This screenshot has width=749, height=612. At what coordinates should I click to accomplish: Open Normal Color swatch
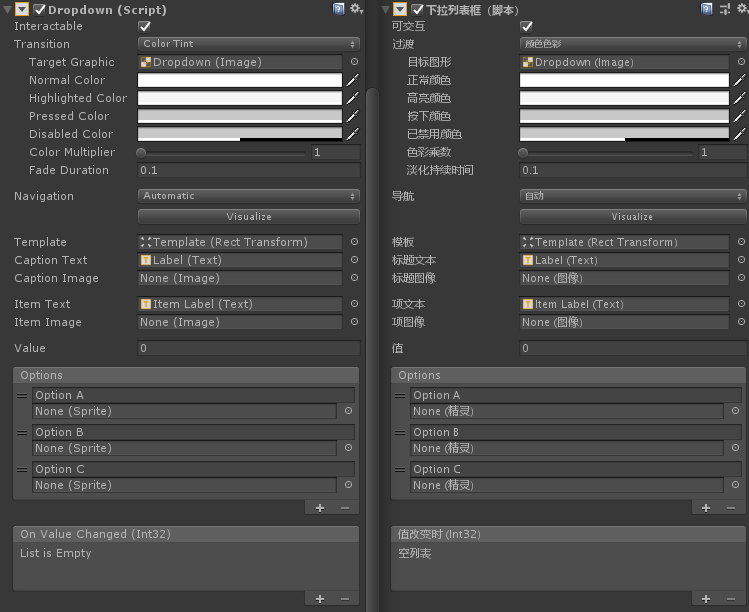pyautogui.click(x=240, y=80)
